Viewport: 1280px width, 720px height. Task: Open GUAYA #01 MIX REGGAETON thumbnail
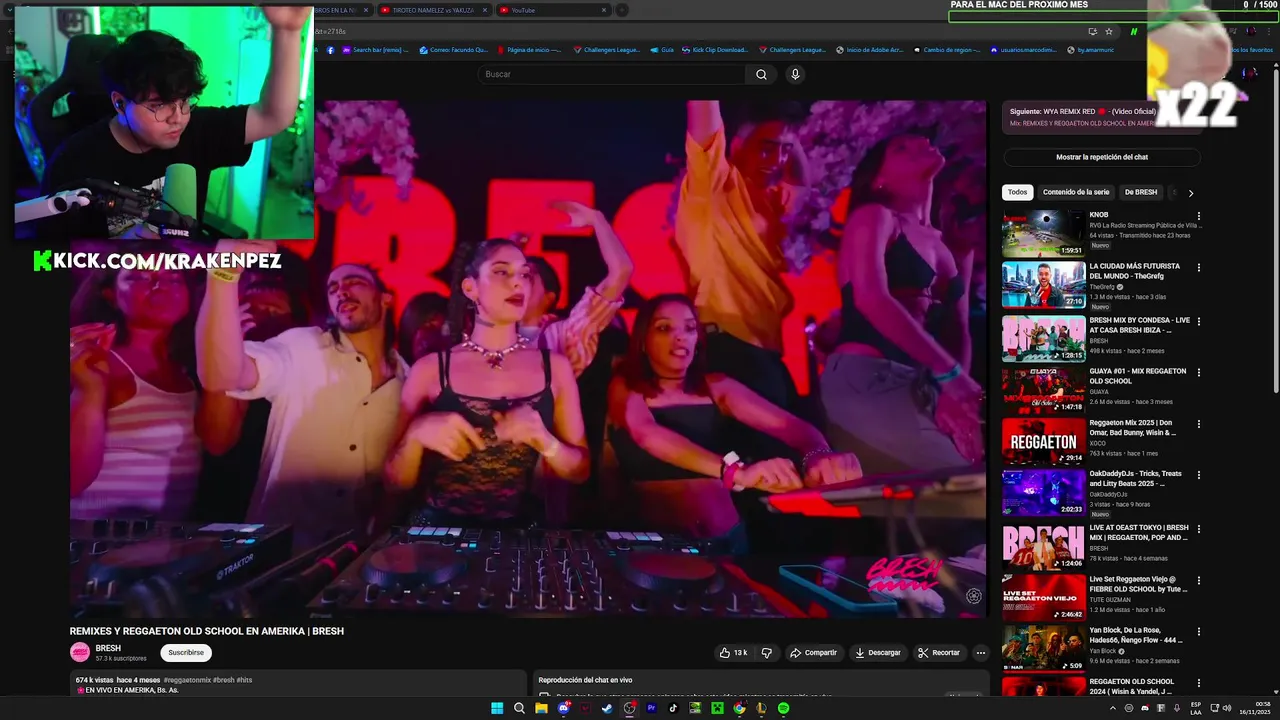click(x=1043, y=389)
